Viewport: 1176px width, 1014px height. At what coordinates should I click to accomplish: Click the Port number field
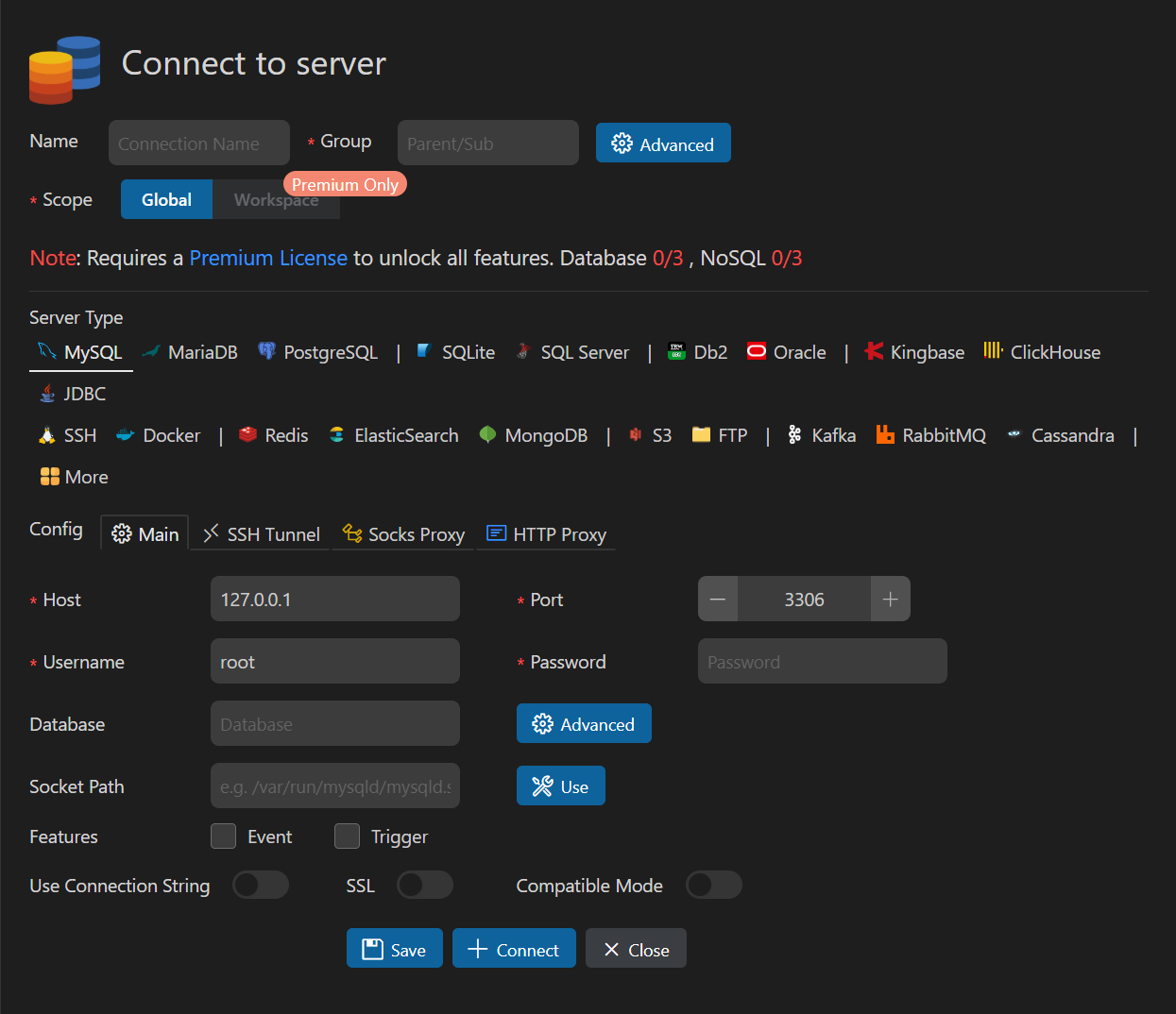[804, 599]
